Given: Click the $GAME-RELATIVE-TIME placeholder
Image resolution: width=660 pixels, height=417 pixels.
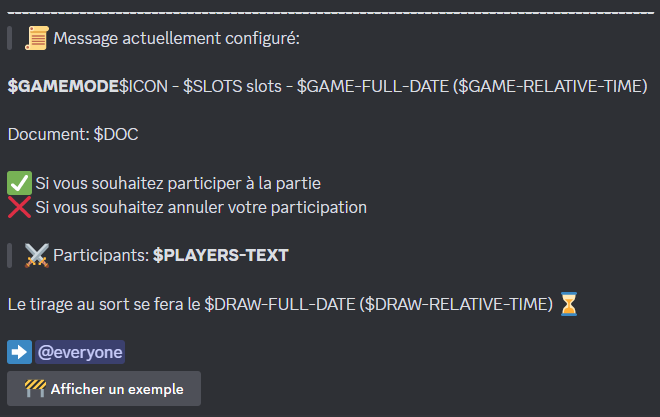Looking at the screenshot, I should pyautogui.click(x=550, y=86).
